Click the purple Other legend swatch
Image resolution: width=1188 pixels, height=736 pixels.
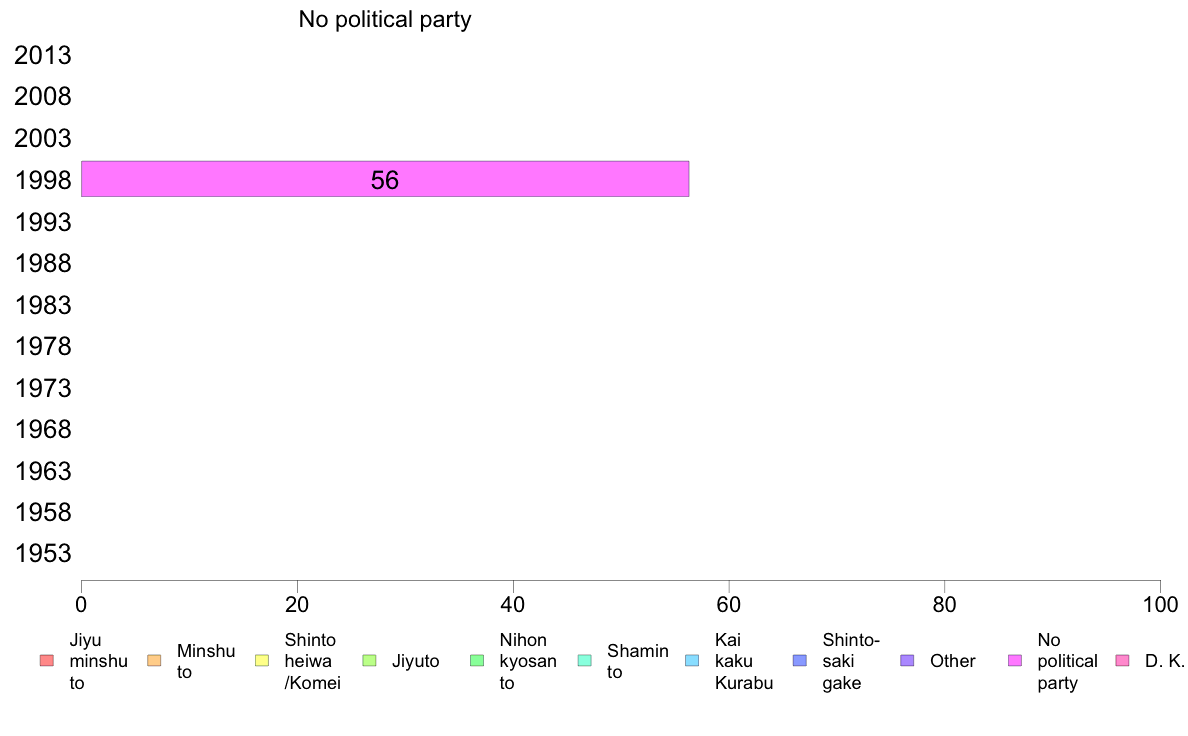pos(907,661)
